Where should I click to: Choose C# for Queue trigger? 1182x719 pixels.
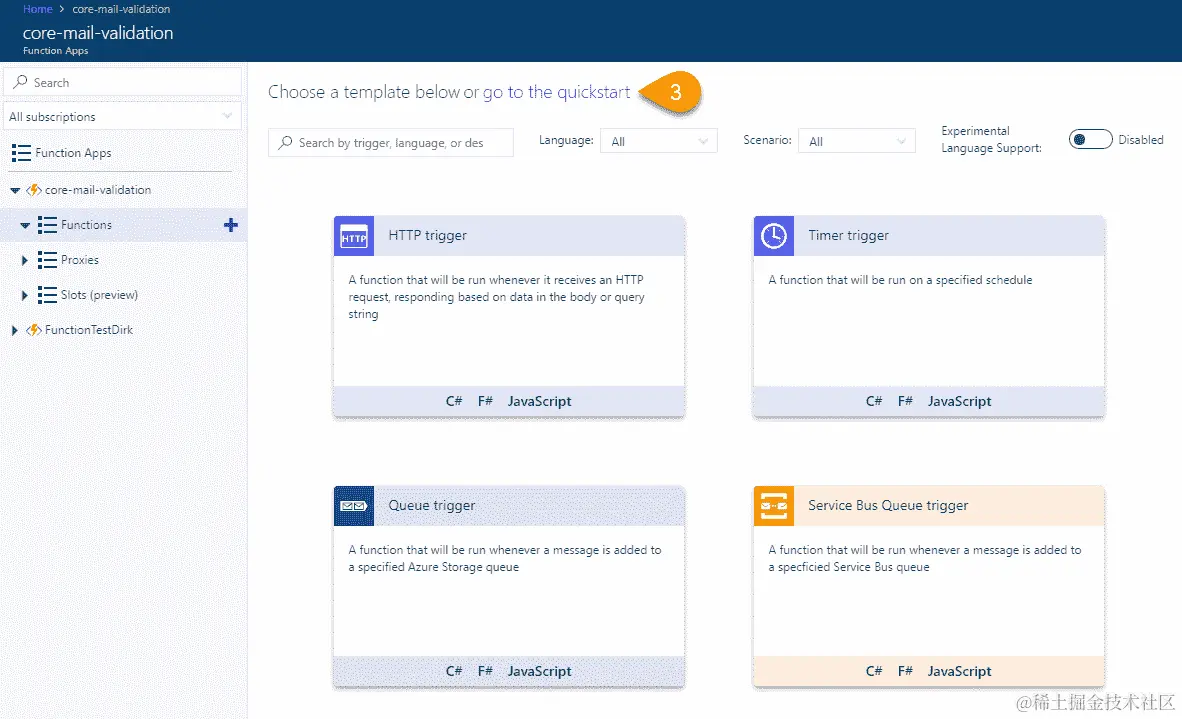tap(454, 671)
